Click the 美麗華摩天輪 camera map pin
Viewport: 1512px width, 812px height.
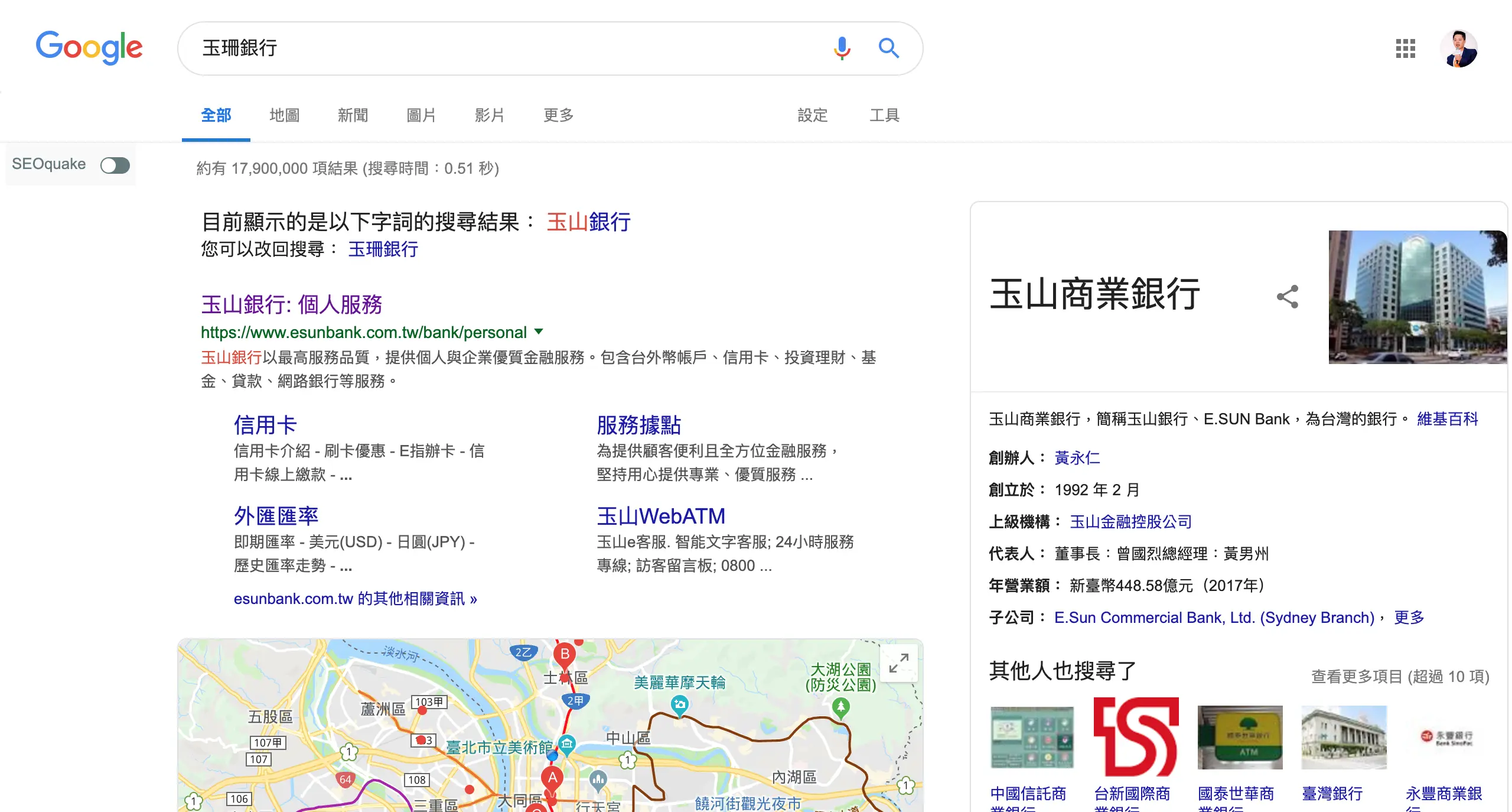click(x=680, y=704)
